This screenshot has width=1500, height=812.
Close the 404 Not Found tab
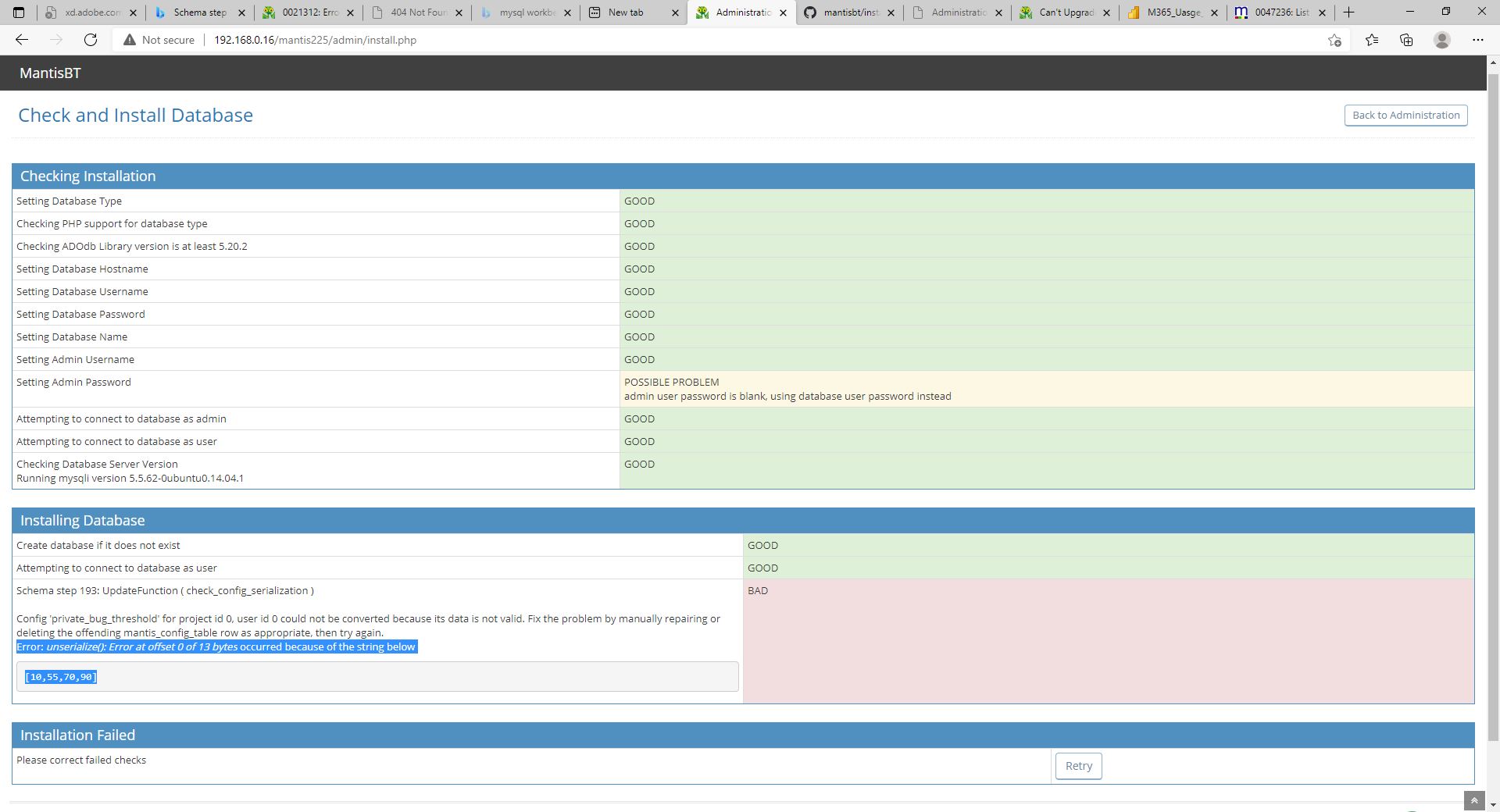[x=459, y=12]
